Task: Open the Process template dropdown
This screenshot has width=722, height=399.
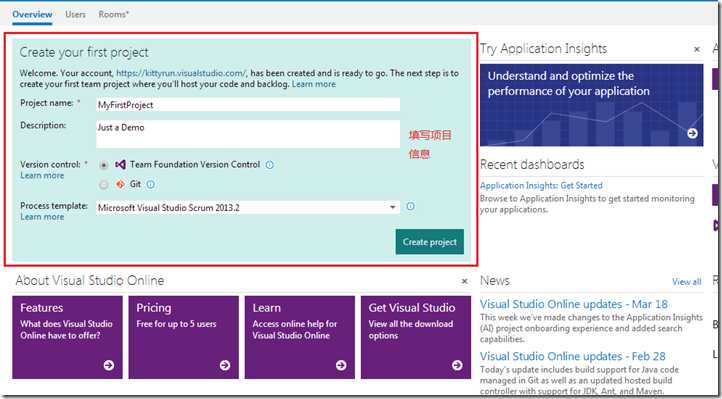Action: [x=248, y=208]
